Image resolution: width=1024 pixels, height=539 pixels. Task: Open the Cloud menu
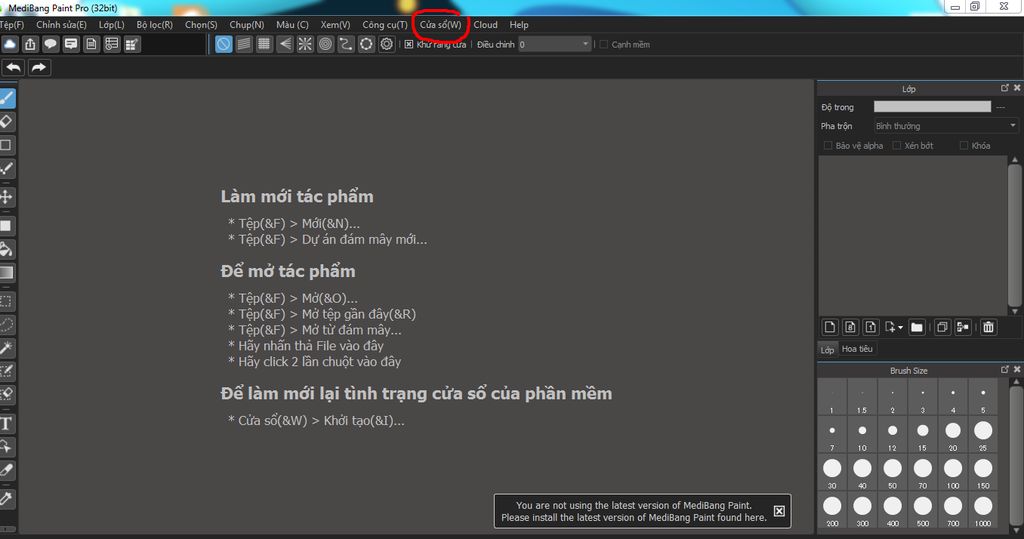tap(485, 25)
